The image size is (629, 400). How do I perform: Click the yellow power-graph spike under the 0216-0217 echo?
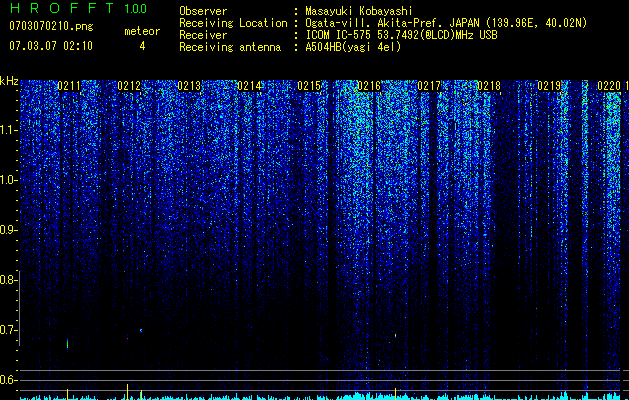pyautogui.click(x=396, y=393)
